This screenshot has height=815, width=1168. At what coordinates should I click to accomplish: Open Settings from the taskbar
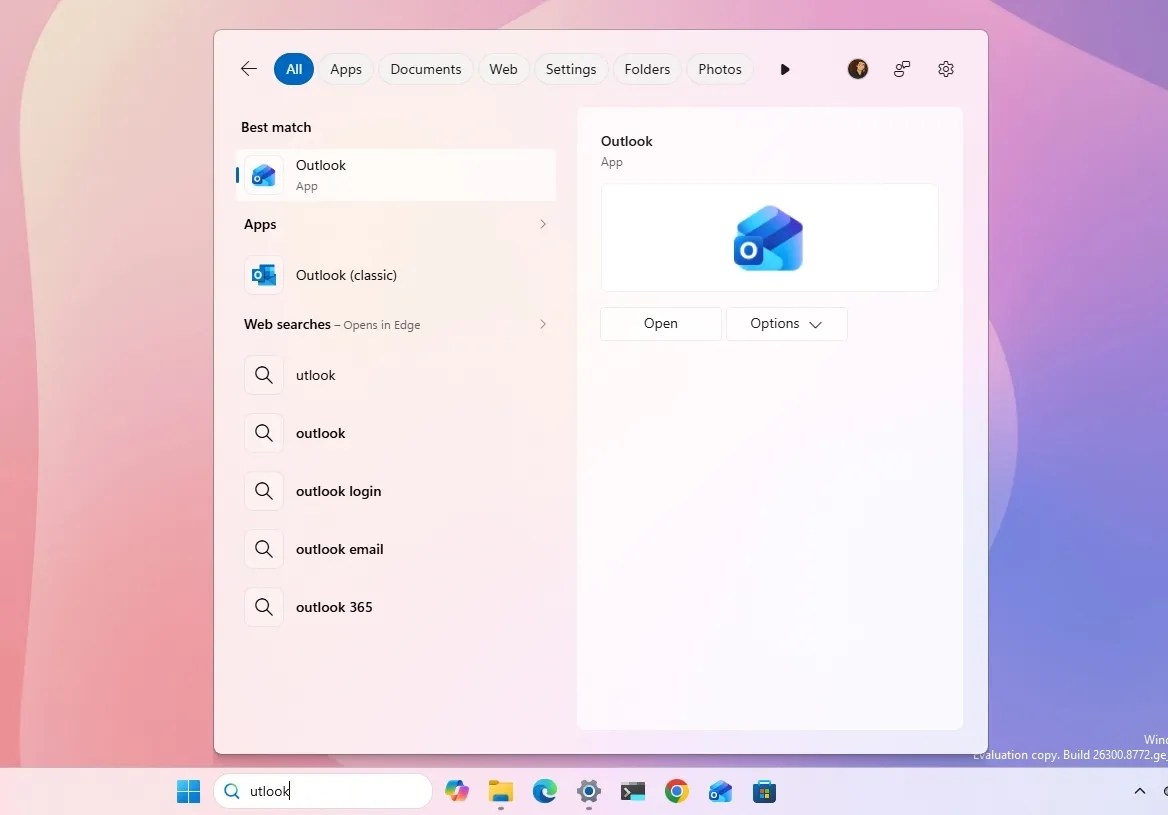pyautogui.click(x=588, y=791)
